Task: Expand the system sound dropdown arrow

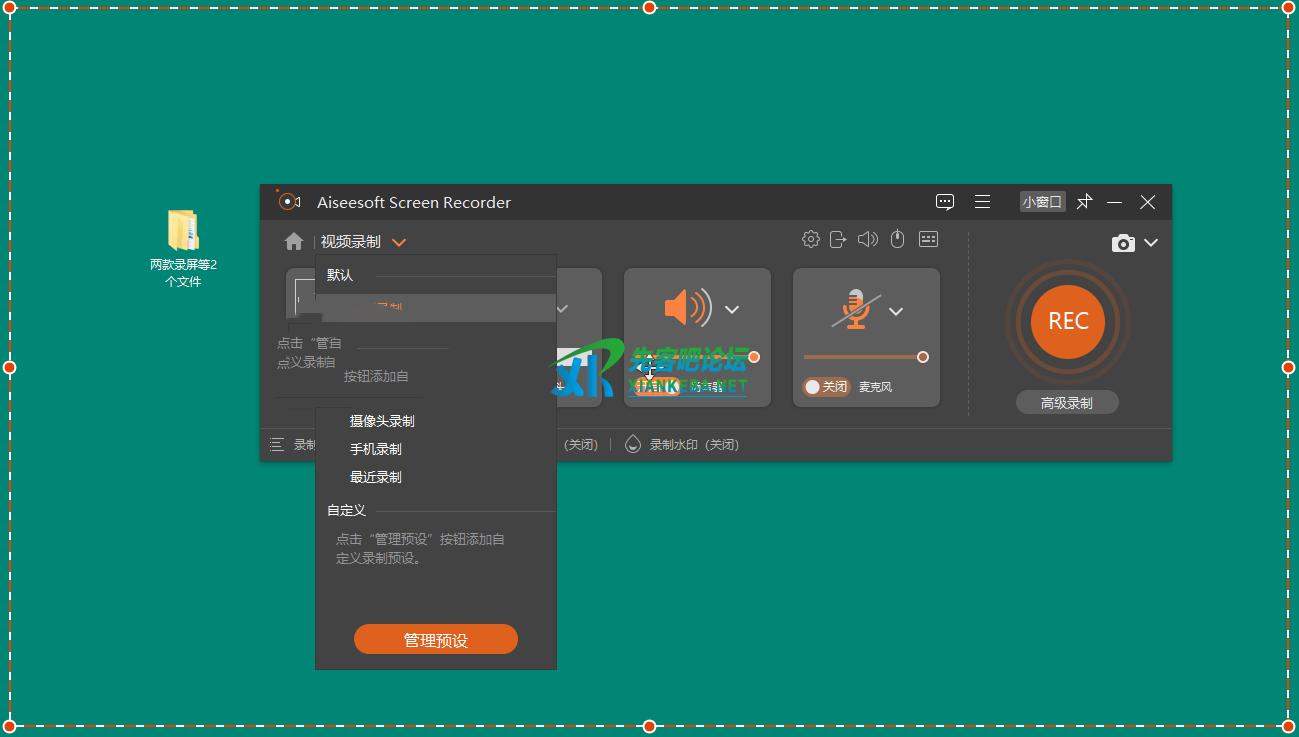Action: (732, 310)
